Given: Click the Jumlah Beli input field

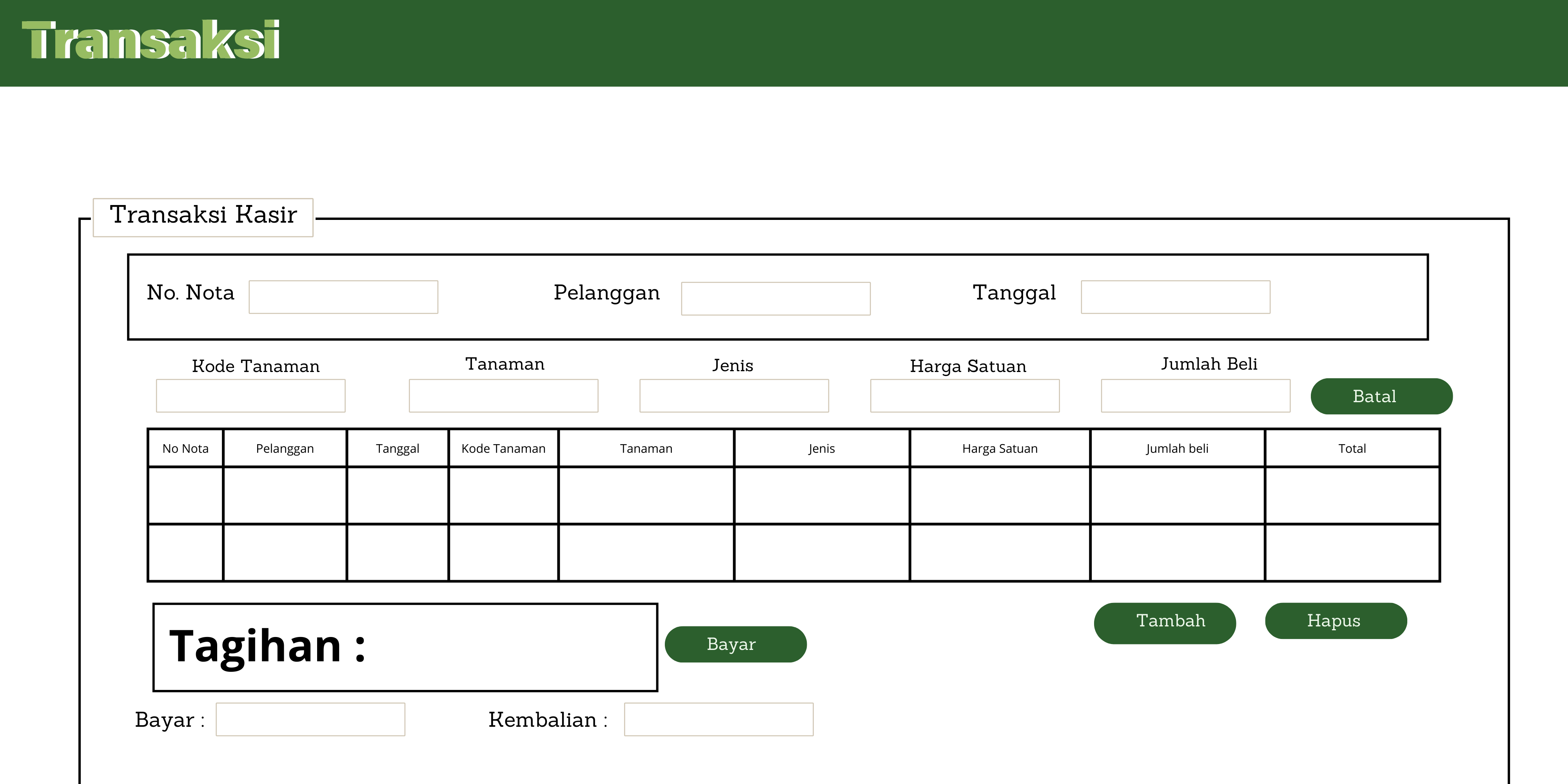Looking at the screenshot, I should pyautogui.click(x=1195, y=396).
